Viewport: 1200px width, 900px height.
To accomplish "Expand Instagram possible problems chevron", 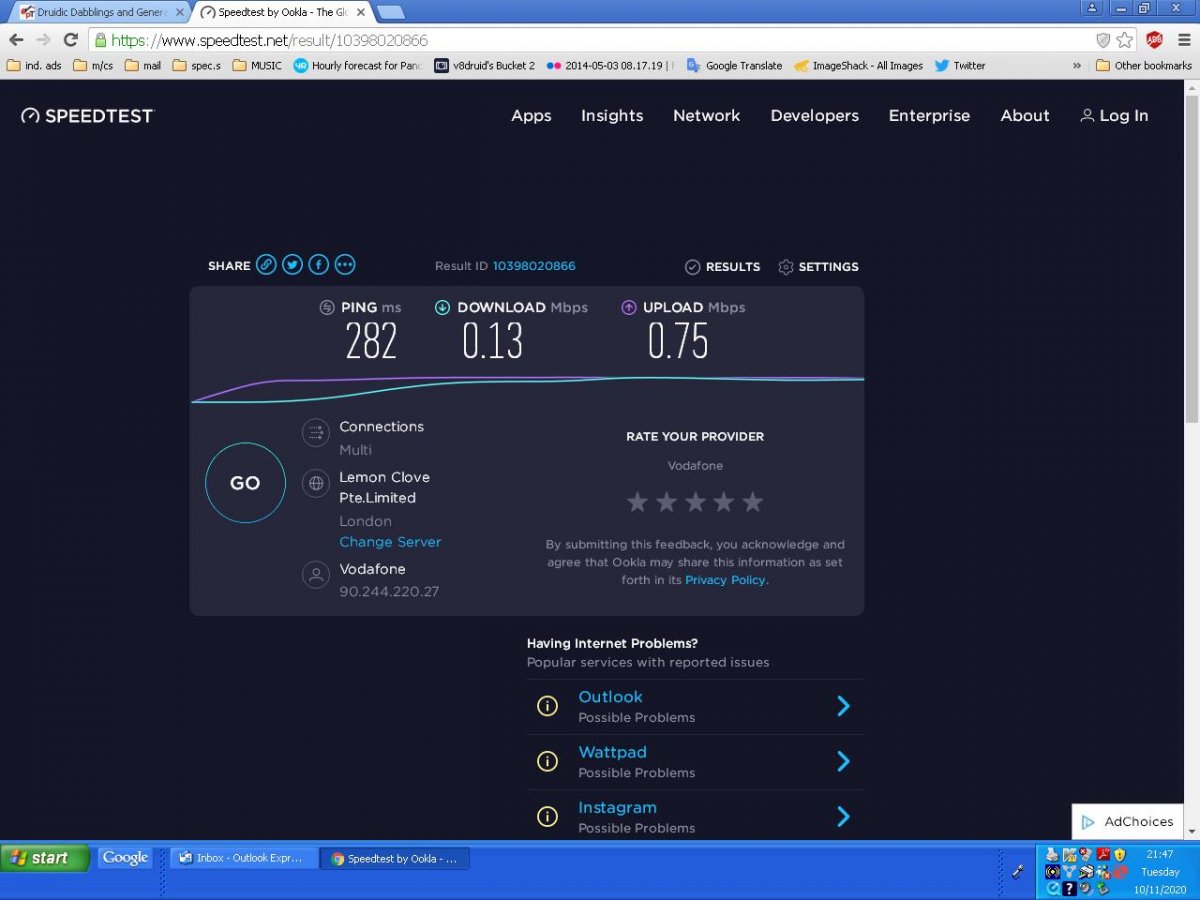I will point(843,817).
